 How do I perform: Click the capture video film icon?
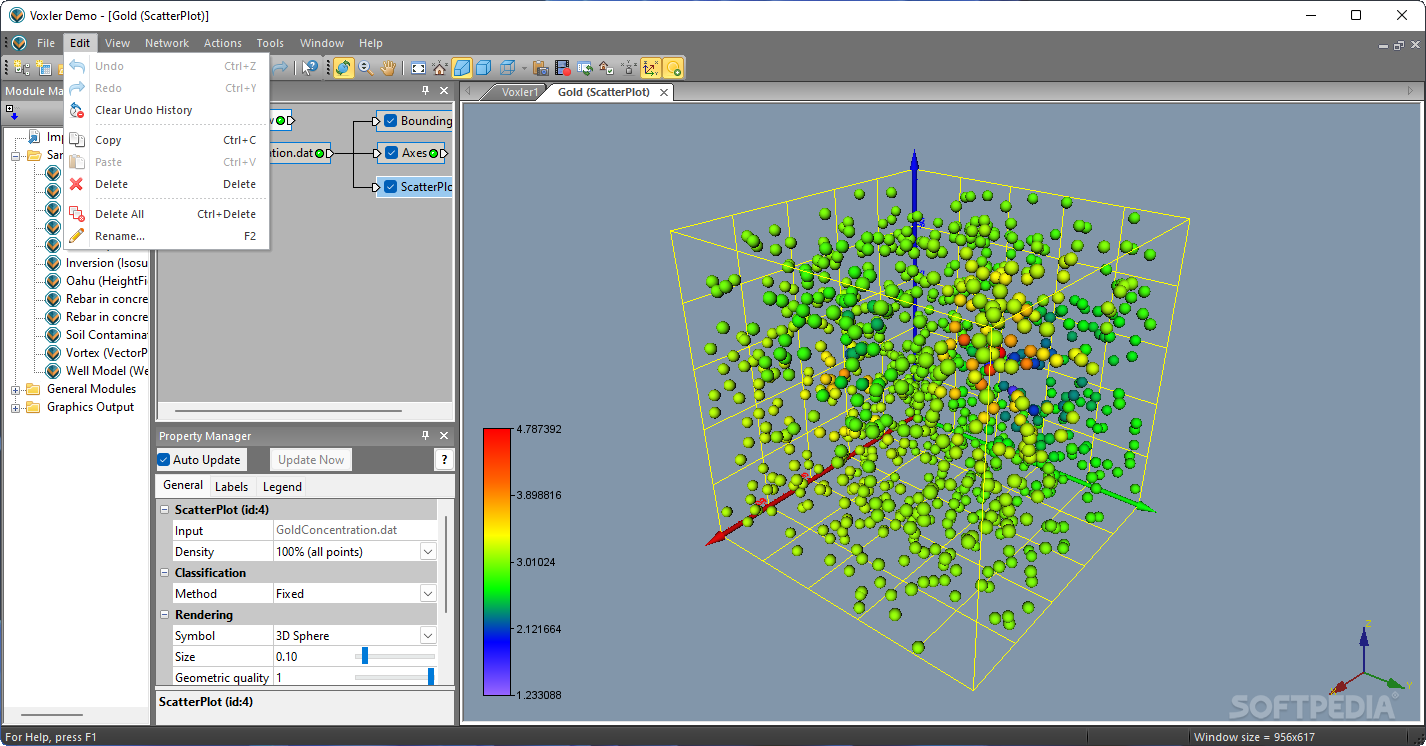tap(563, 67)
